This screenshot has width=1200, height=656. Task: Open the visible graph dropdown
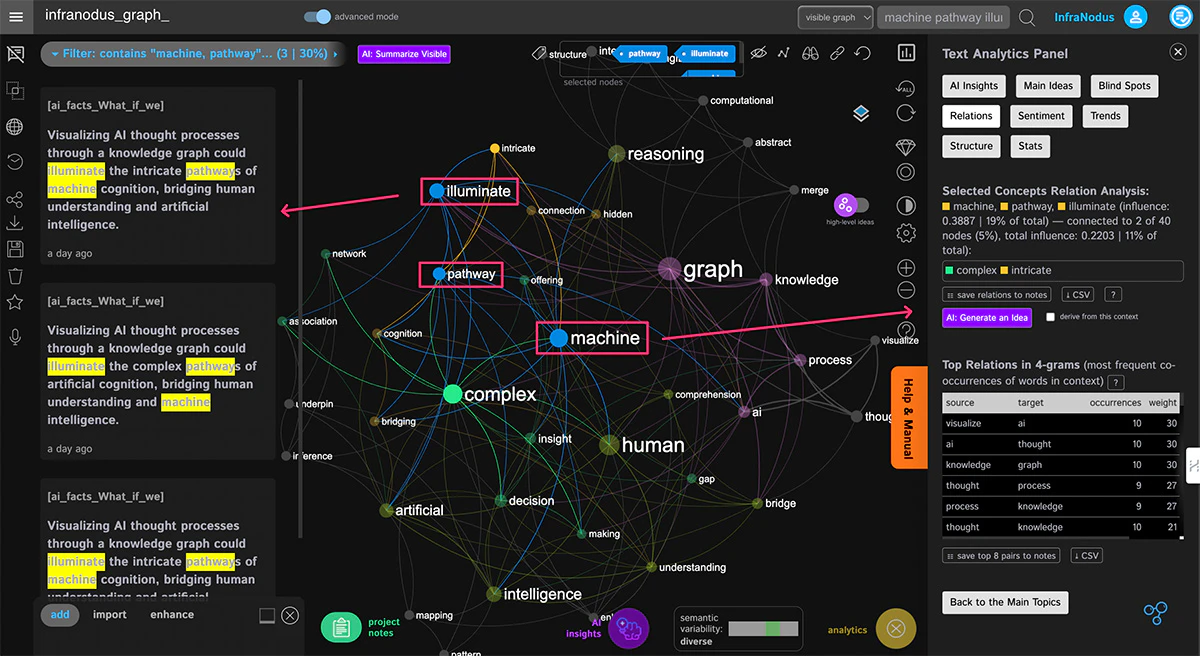(835, 17)
